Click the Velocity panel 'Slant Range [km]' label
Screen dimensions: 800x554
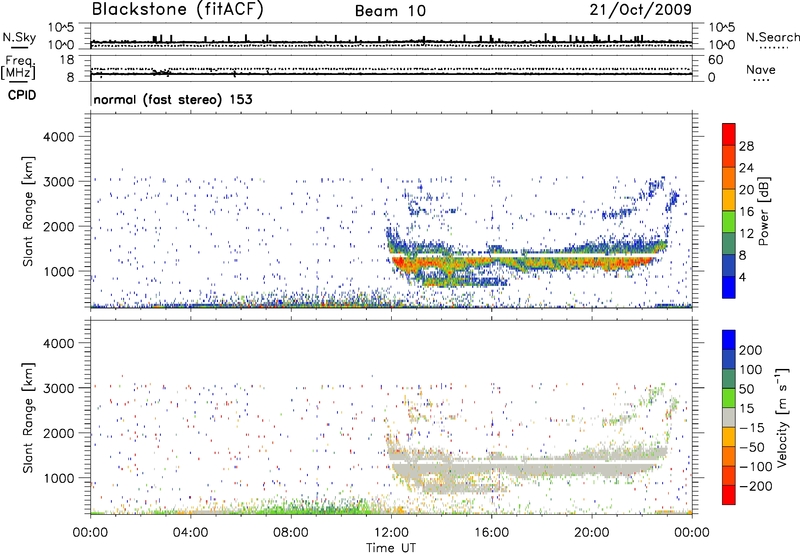coord(28,417)
